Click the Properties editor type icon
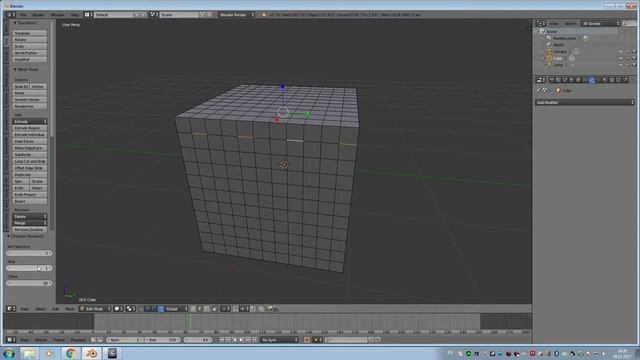The width and height of the screenshot is (640, 360). (541, 80)
